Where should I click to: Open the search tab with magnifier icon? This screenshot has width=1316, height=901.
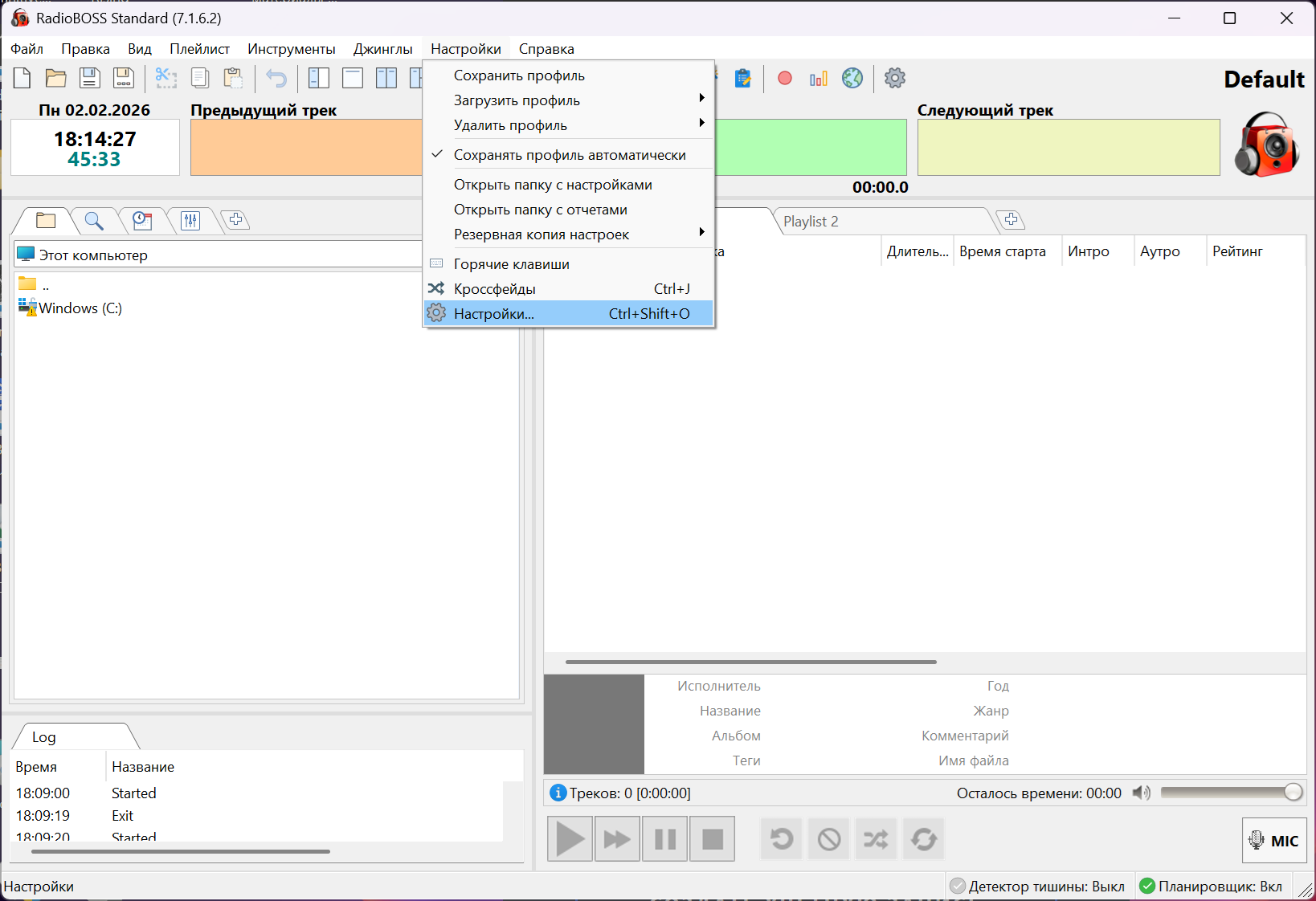(94, 220)
